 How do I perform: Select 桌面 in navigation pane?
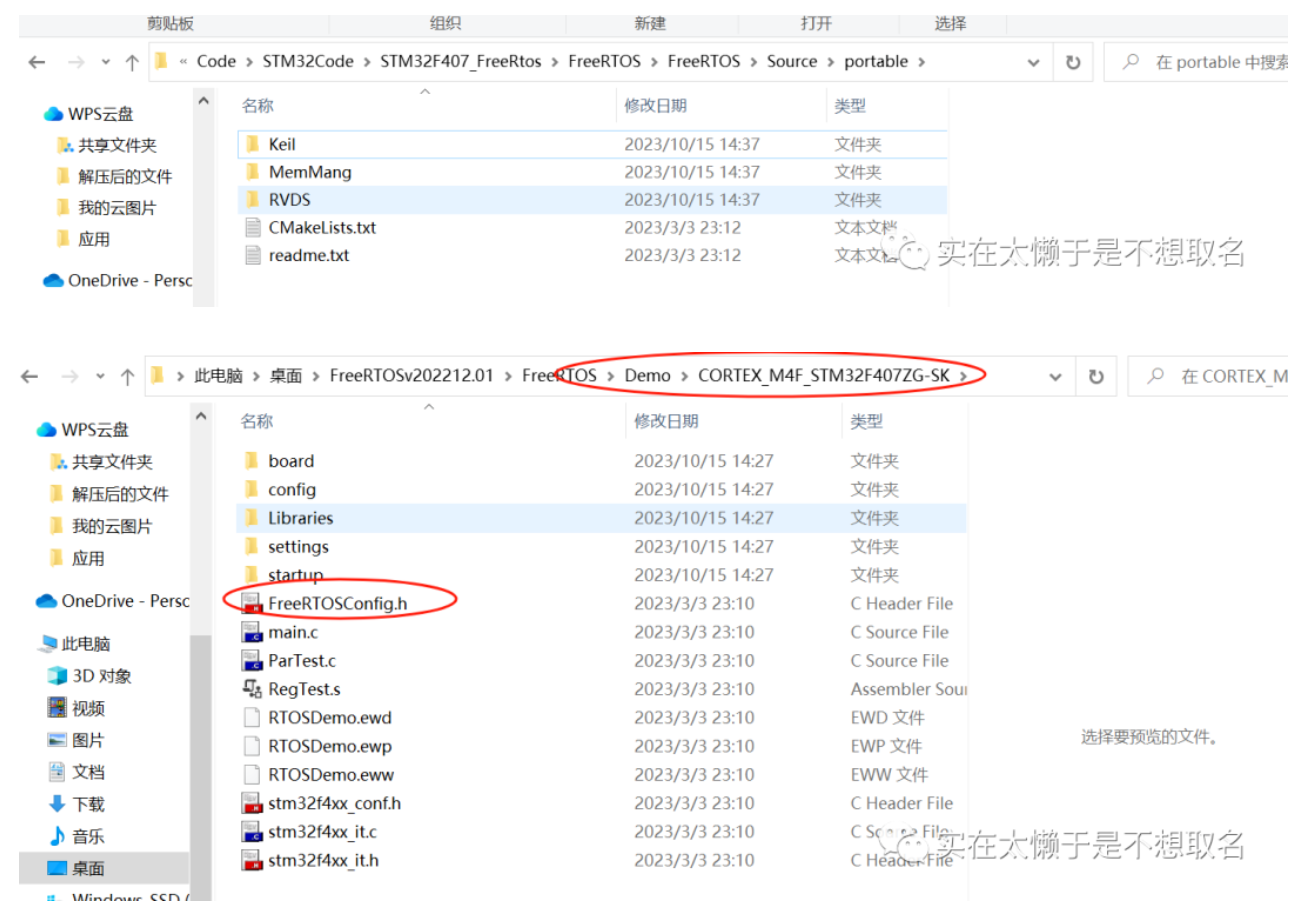88,868
